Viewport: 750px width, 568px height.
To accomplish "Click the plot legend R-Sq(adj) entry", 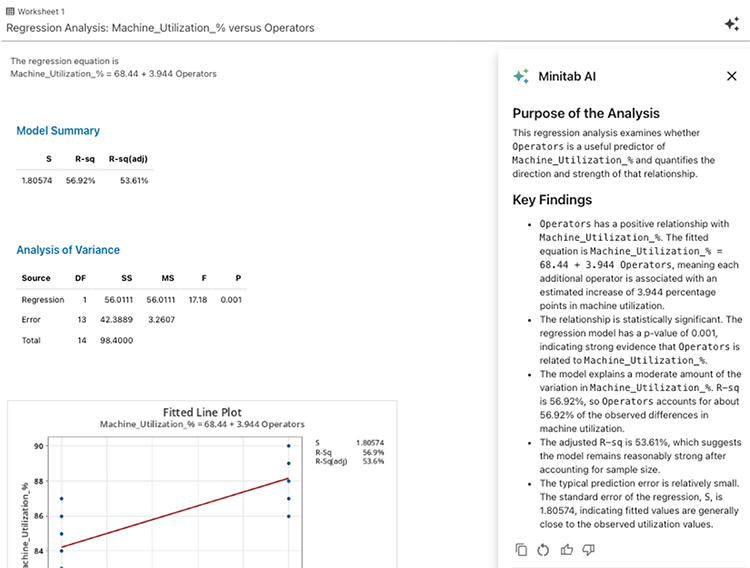I will [x=349, y=461].
